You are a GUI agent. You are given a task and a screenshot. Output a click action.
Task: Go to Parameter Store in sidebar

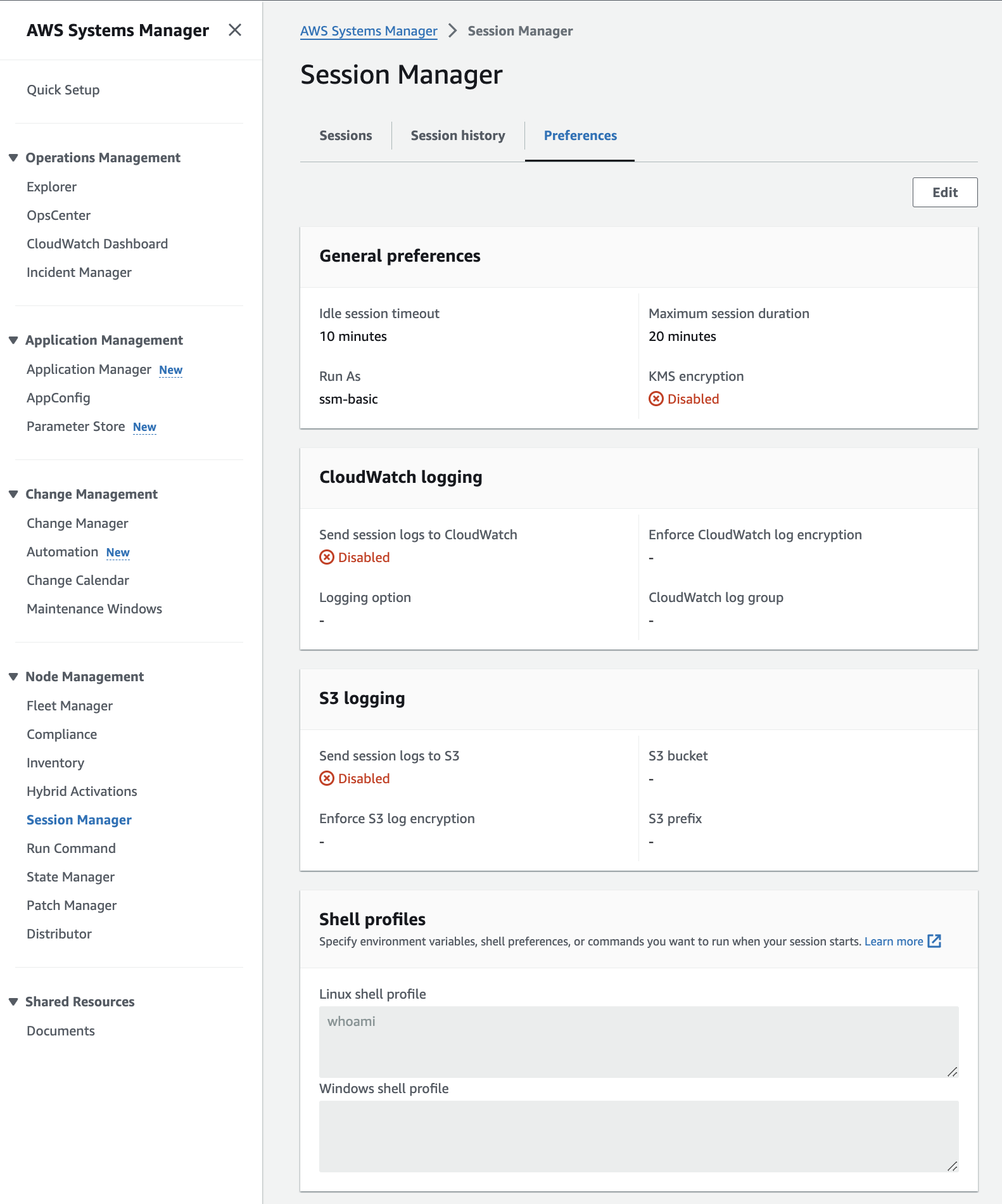(x=76, y=426)
